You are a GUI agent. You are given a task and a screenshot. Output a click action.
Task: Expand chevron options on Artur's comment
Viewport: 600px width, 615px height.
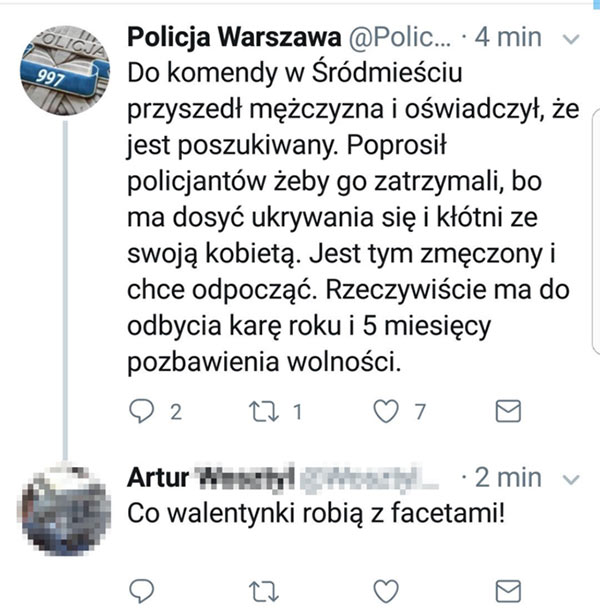pyautogui.click(x=571, y=478)
